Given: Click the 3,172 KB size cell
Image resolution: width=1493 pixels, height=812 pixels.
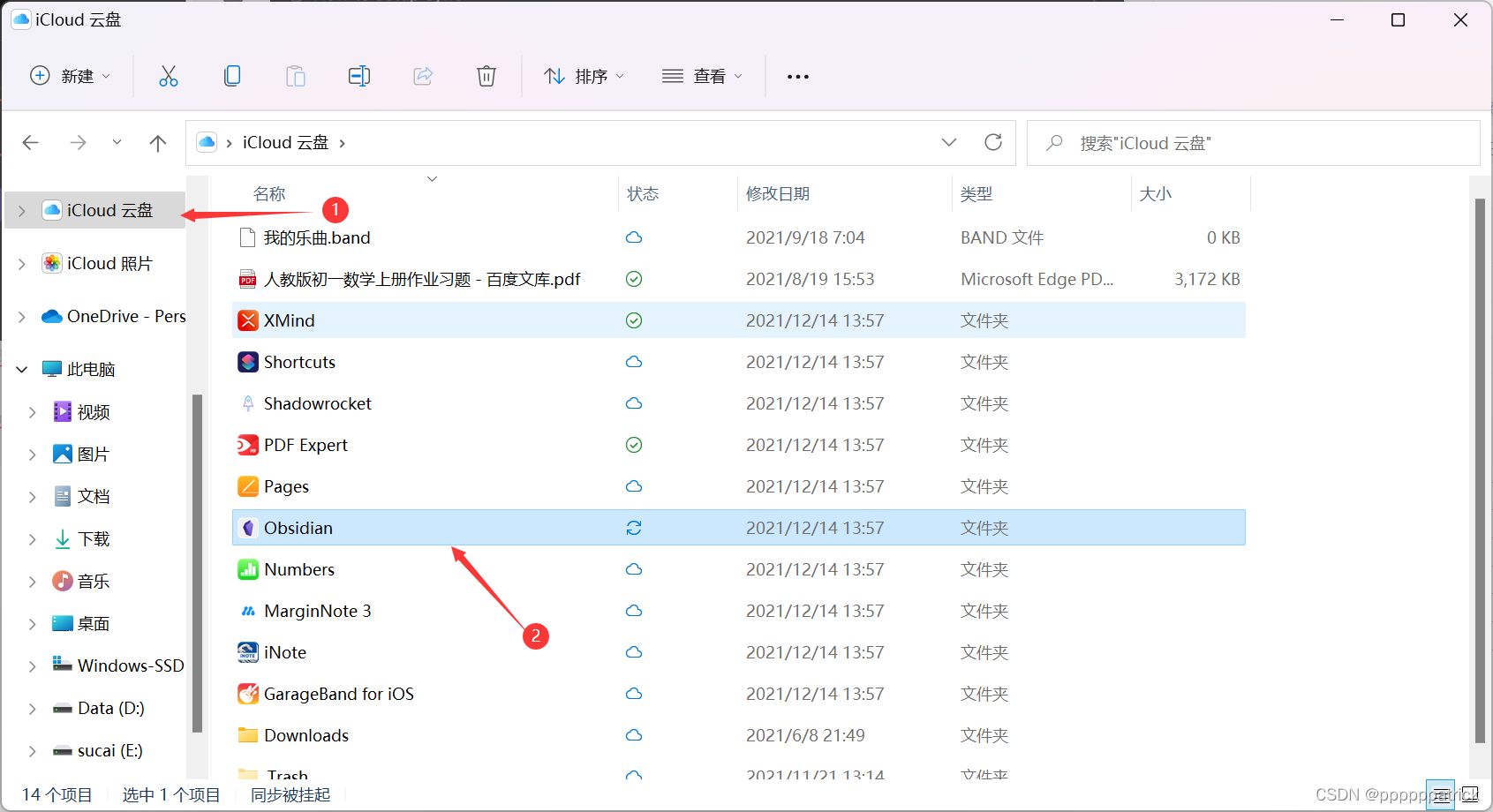Looking at the screenshot, I should (x=1207, y=279).
